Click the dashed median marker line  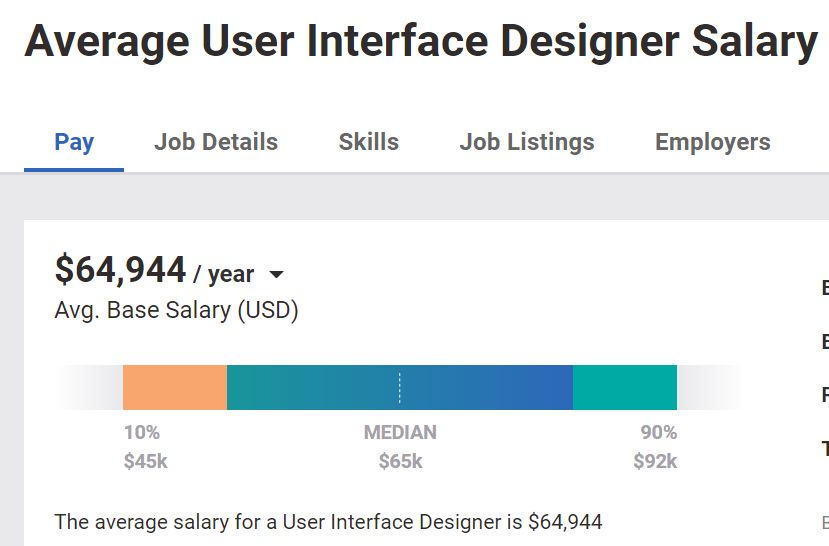point(400,387)
